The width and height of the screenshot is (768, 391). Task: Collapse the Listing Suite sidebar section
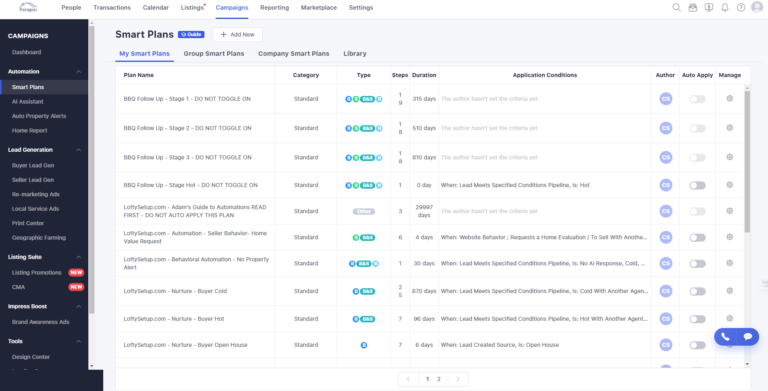(78, 257)
